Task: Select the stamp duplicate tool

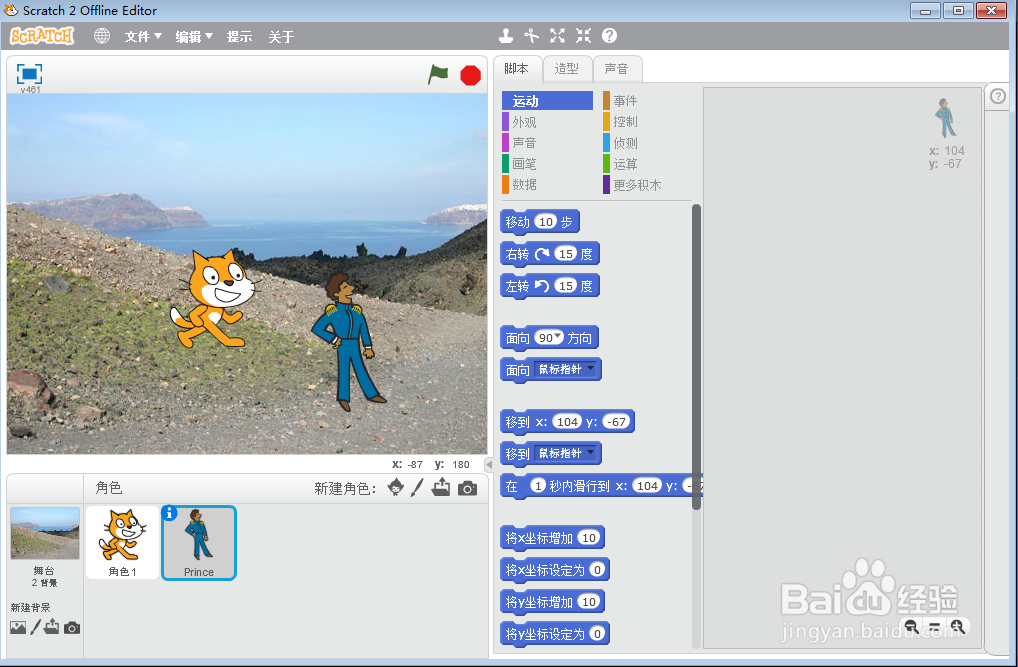Action: coord(505,35)
